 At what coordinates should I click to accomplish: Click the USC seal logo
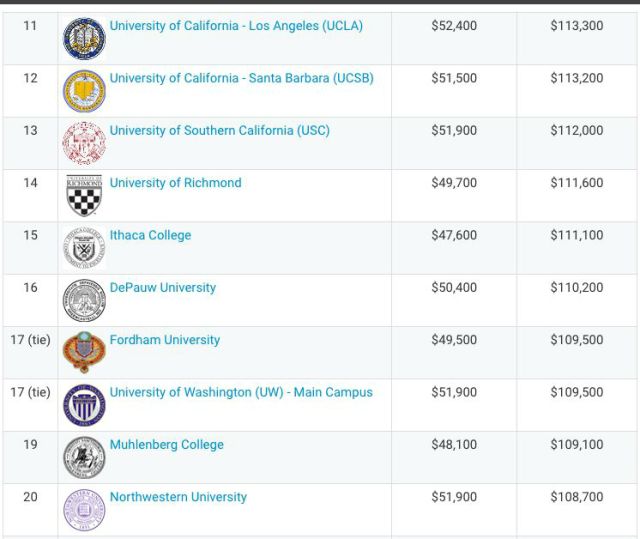[x=84, y=143]
